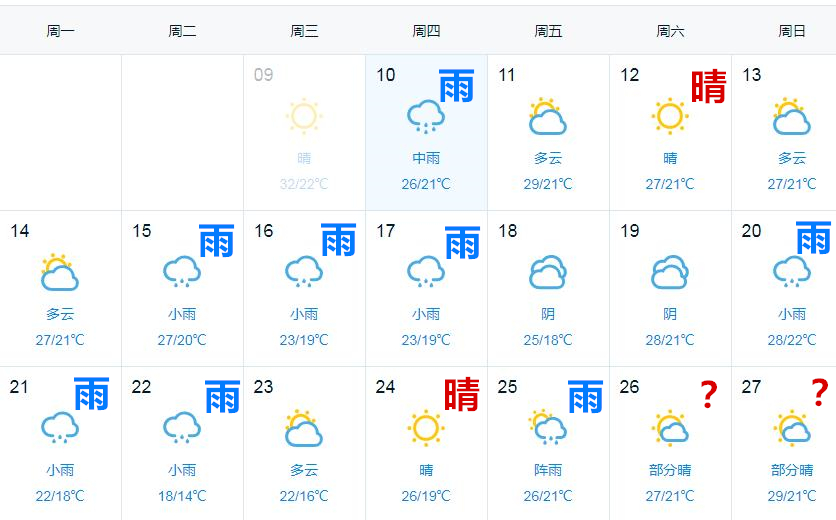Click the faded sun icon on day 09
836x520 pixels.
[304, 116]
